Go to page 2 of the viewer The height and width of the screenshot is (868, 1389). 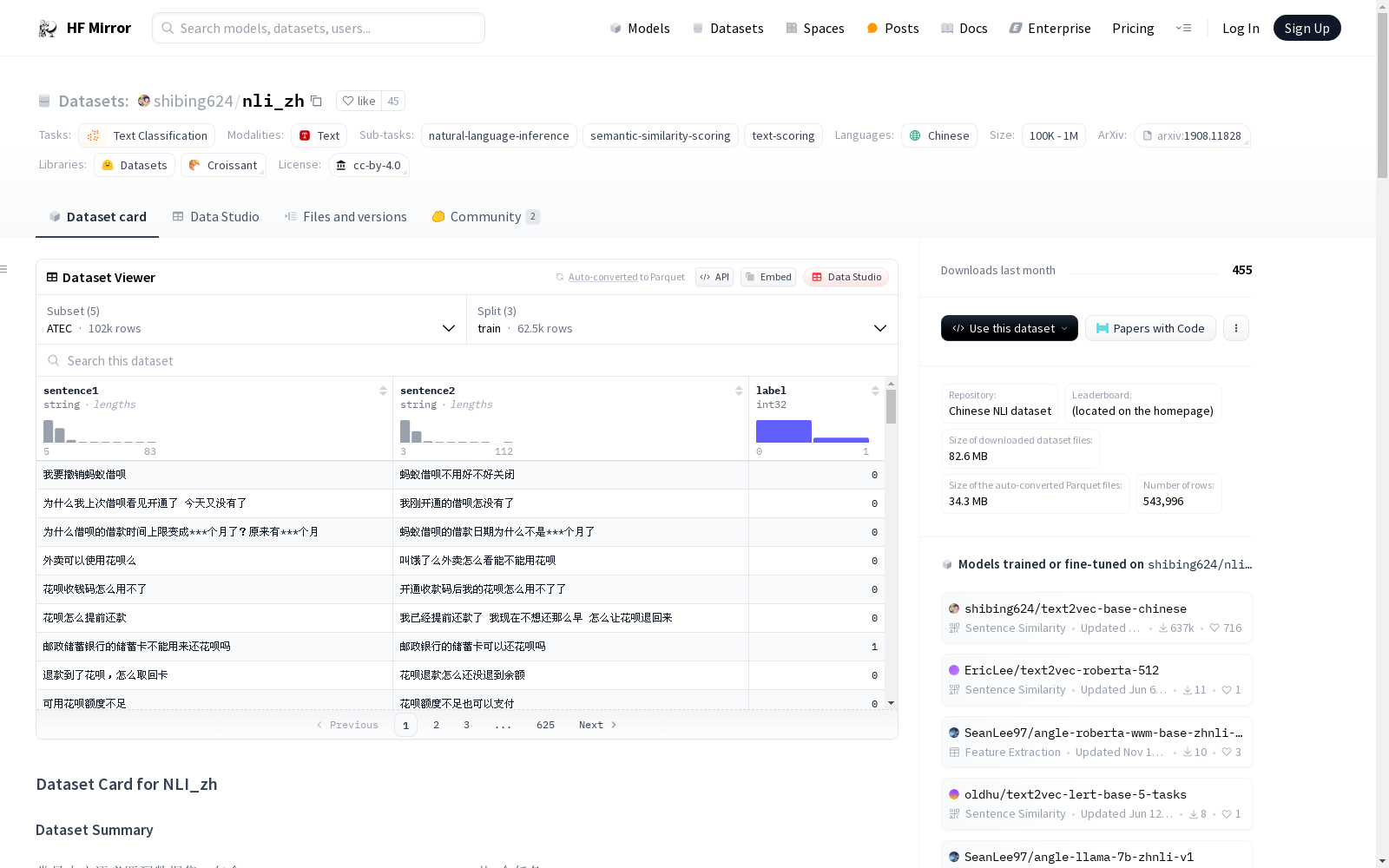coord(436,725)
